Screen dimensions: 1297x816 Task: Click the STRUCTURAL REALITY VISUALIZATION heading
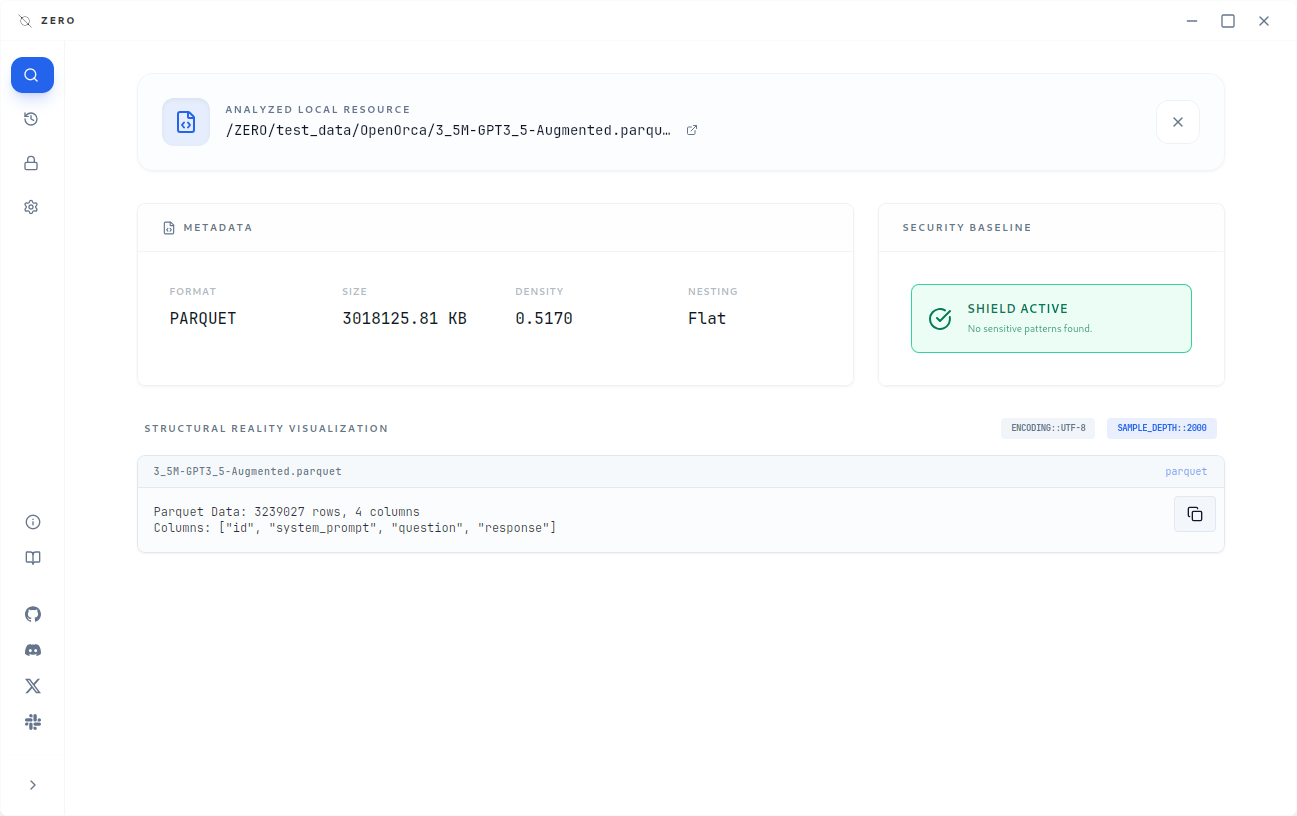(x=266, y=428)
